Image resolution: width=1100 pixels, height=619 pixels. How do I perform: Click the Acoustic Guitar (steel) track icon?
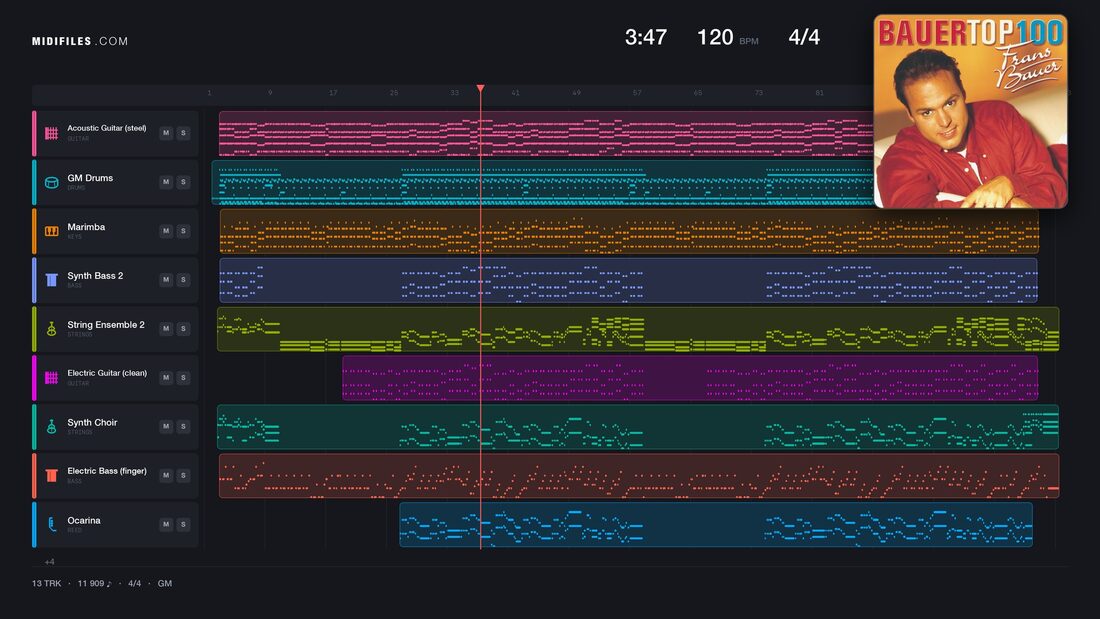coord(51,133)
